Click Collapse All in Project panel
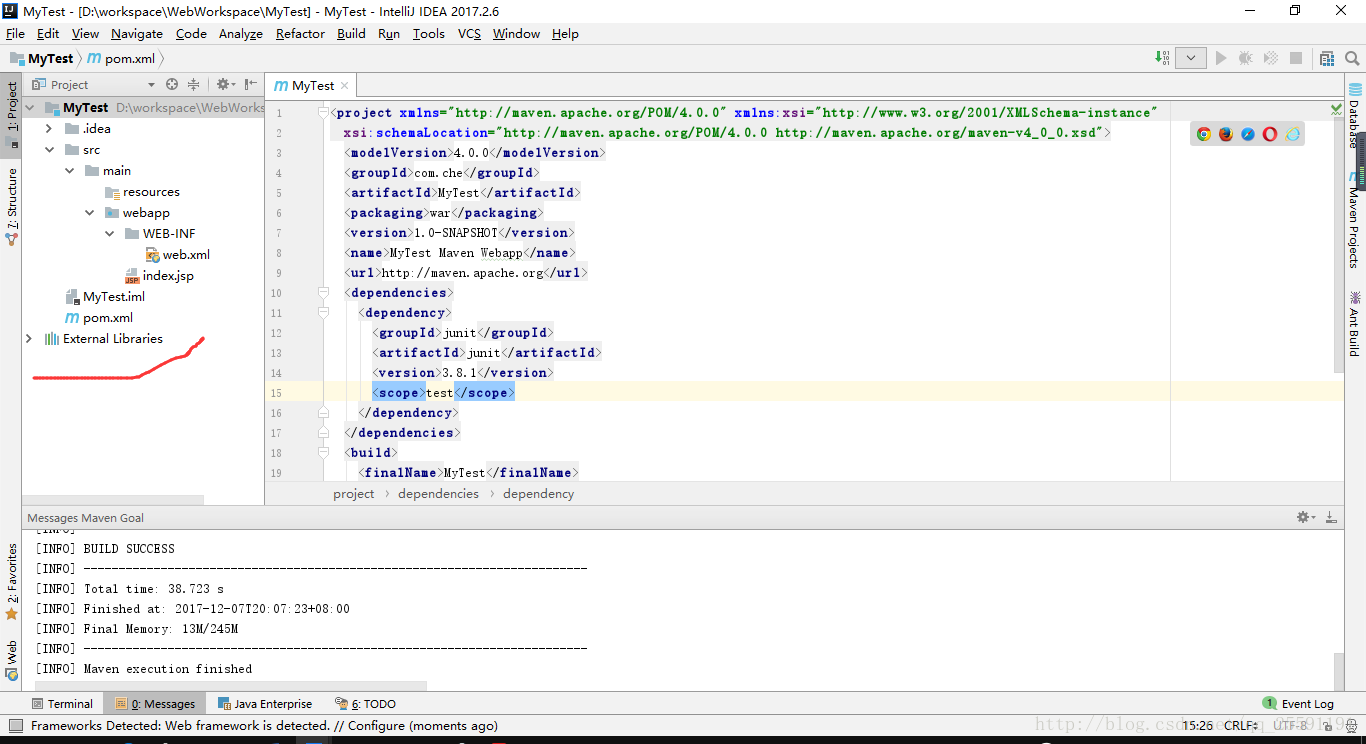 (x=194, y=84)
